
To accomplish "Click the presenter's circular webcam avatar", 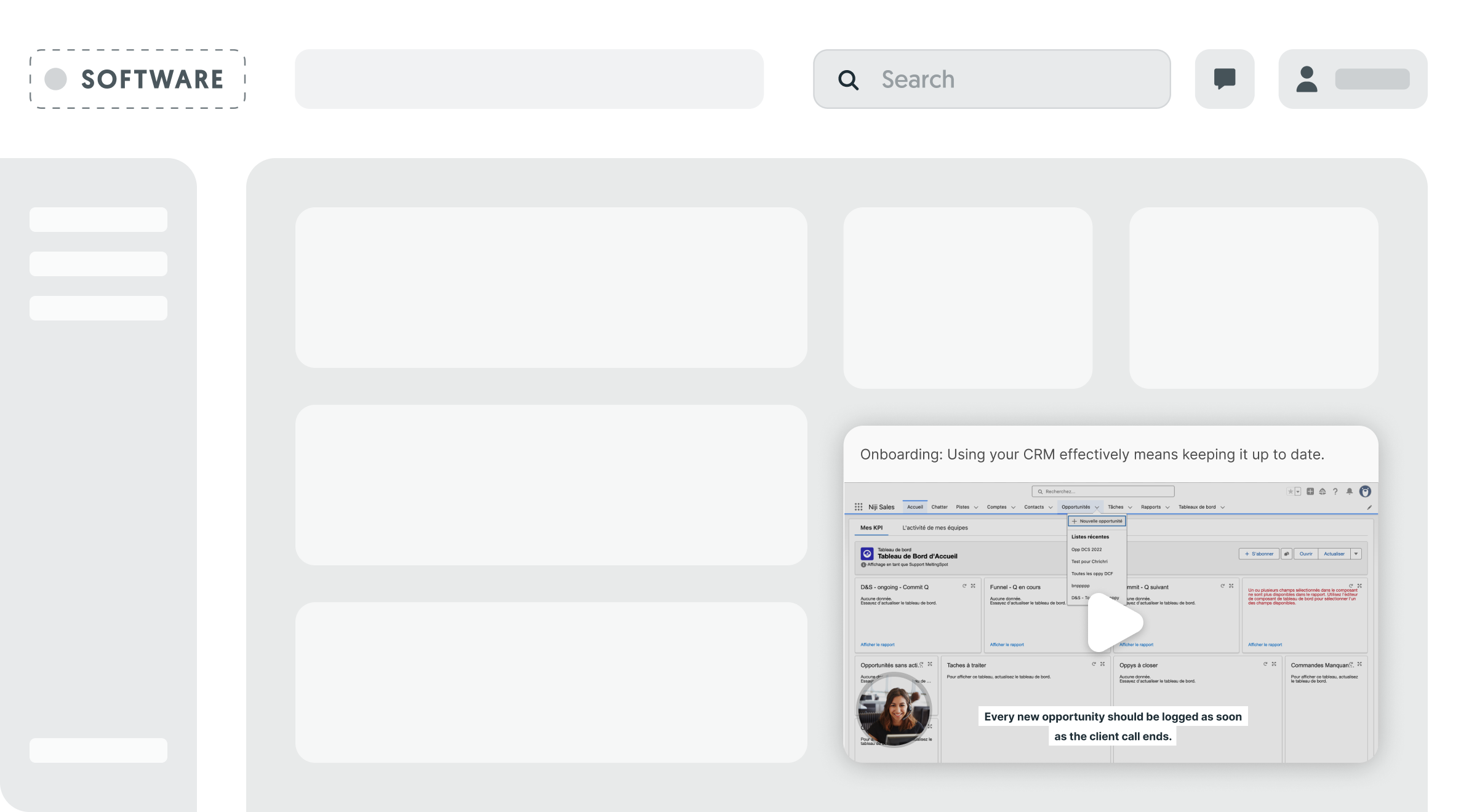I will pos(894,709).
